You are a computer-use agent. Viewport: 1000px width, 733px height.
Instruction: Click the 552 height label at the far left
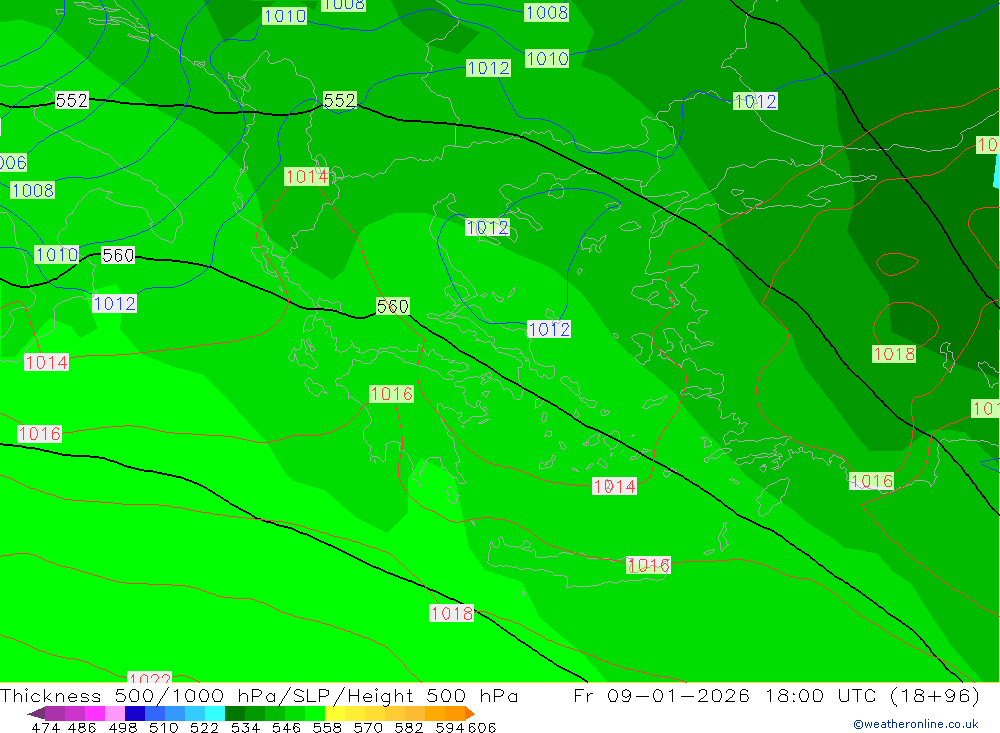(x=71, y=100)
